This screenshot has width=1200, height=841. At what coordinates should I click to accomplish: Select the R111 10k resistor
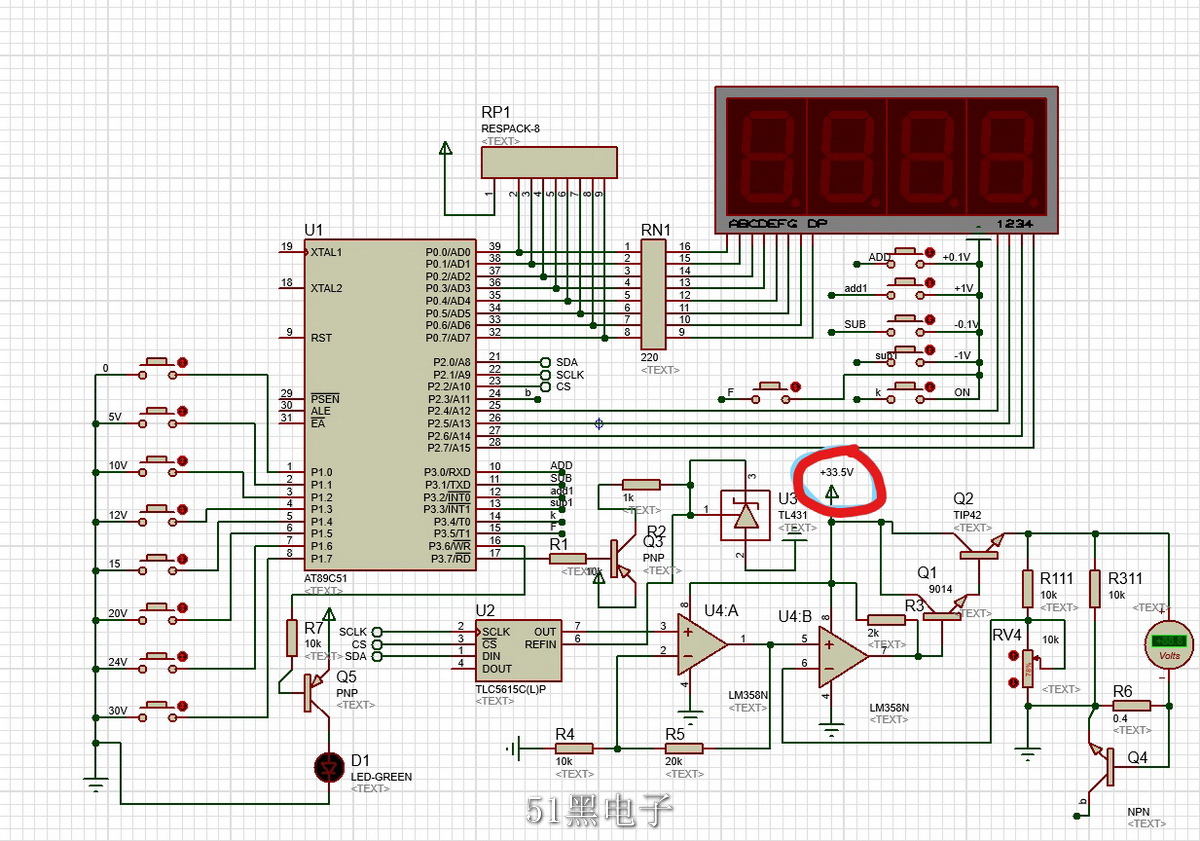coord(1027,588)
